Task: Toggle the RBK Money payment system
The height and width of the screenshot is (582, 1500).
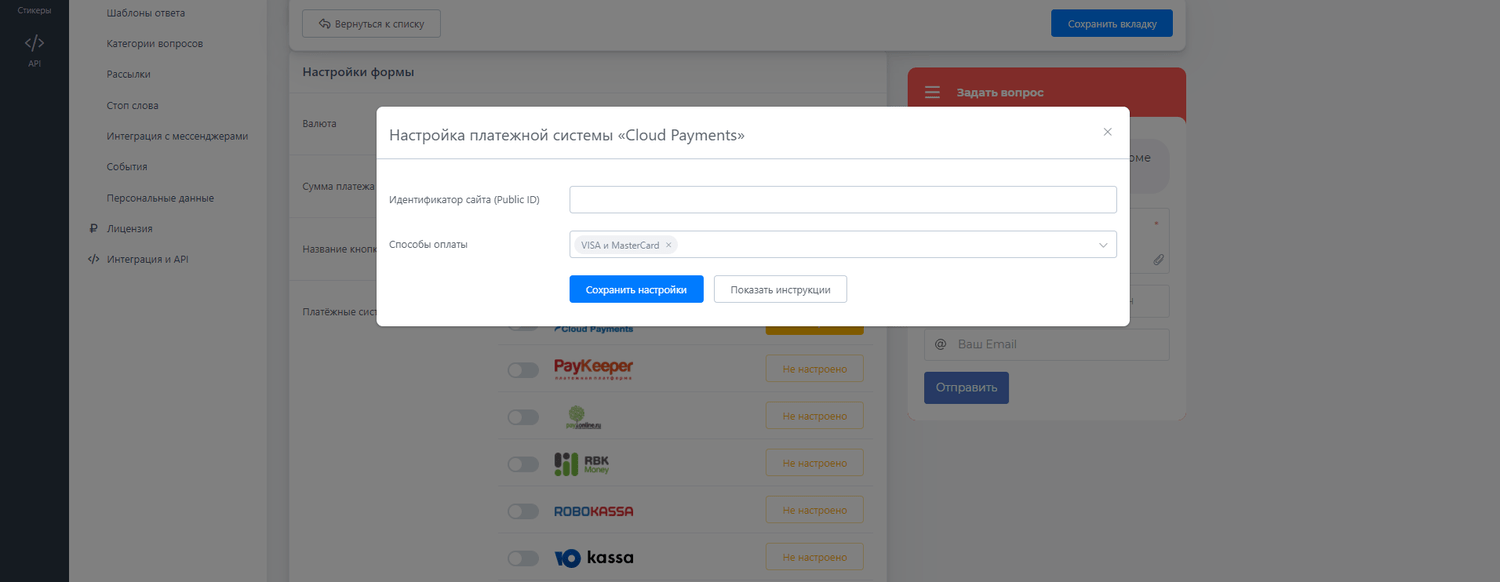Action: pos(523,464)
